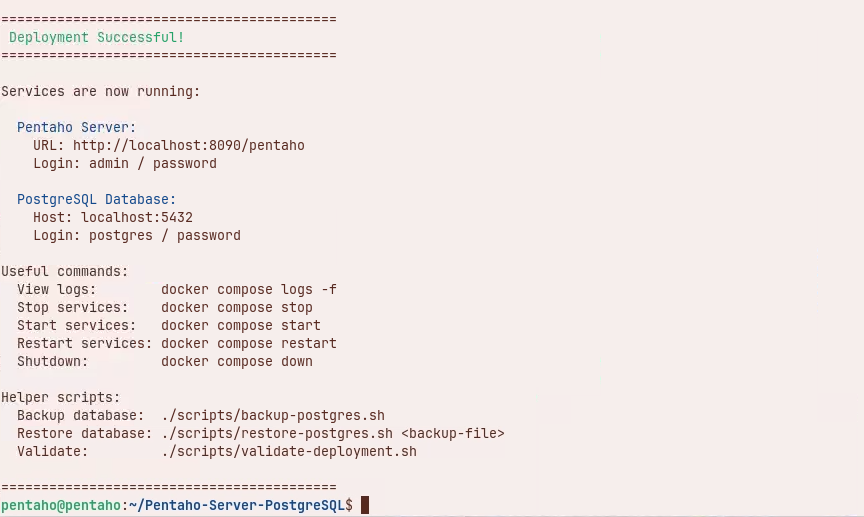
Task: Click the ./scripts/restore-postgres.sh script path
Action: tap(276, 434)
